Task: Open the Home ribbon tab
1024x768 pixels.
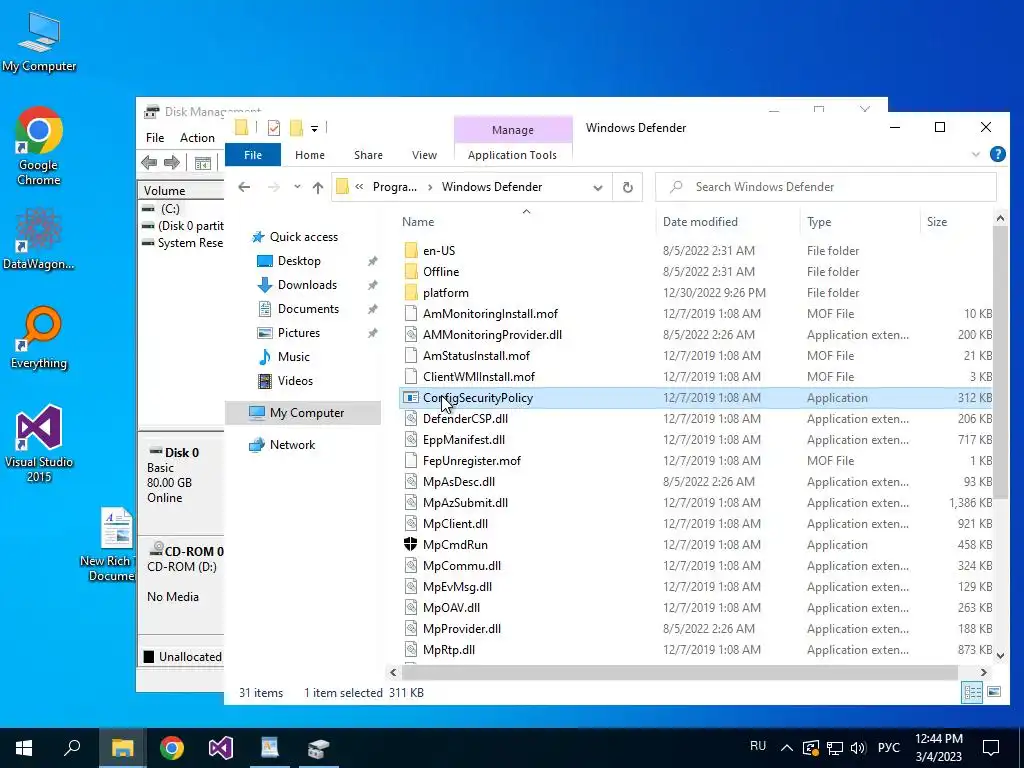Action: (310, 155)
